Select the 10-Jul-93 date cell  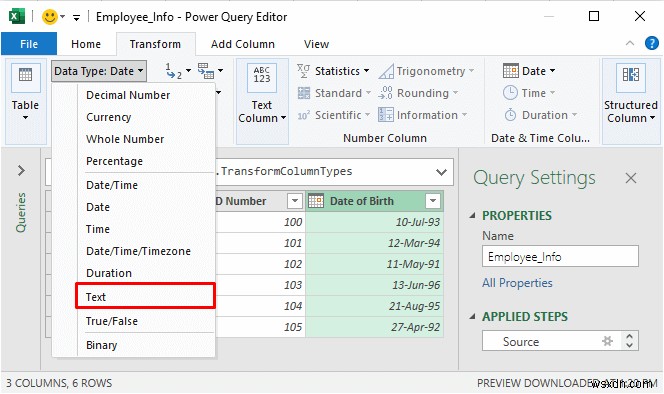(x=374, y=222)
